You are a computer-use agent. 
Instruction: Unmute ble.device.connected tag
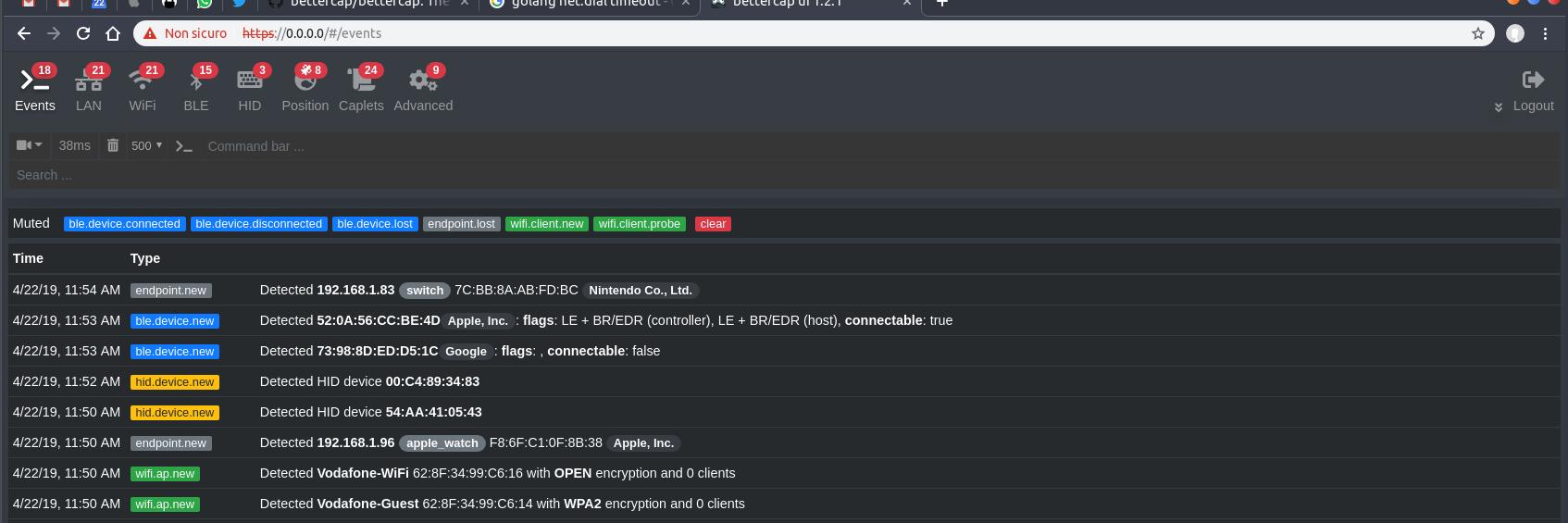(x=124, y=224)
